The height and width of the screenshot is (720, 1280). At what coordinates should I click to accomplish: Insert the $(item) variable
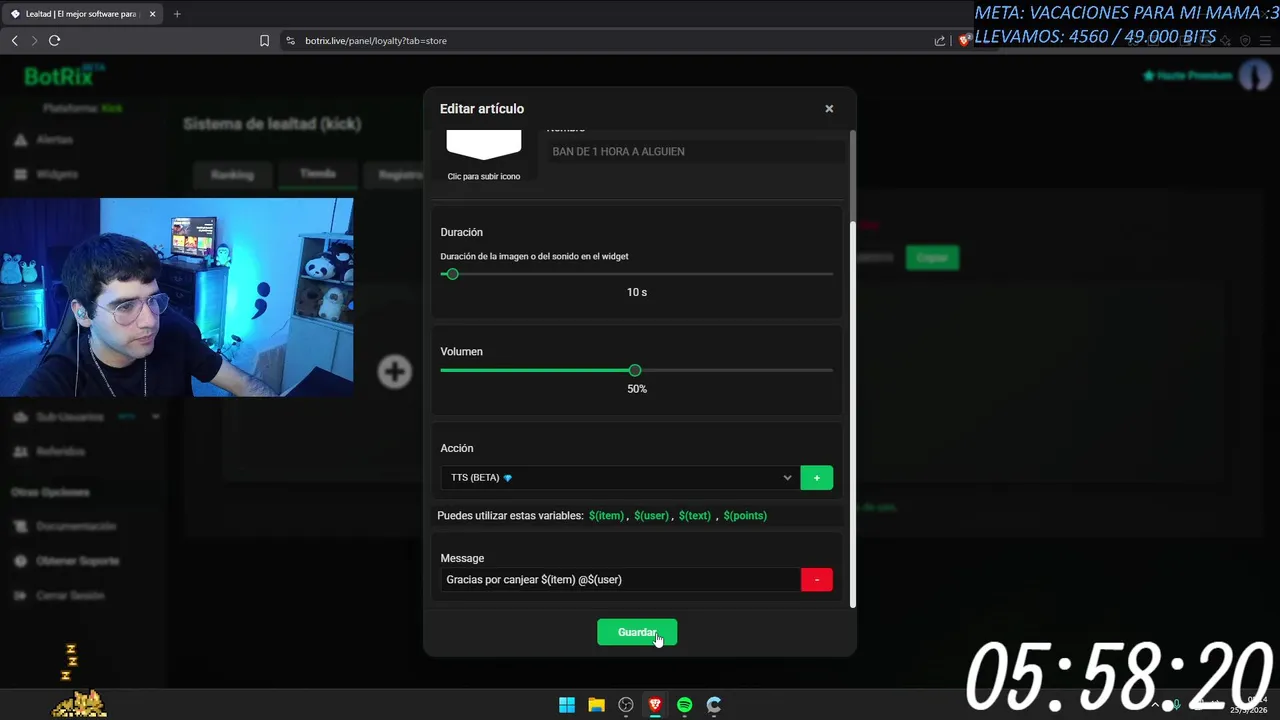click(x=606, y=516)
